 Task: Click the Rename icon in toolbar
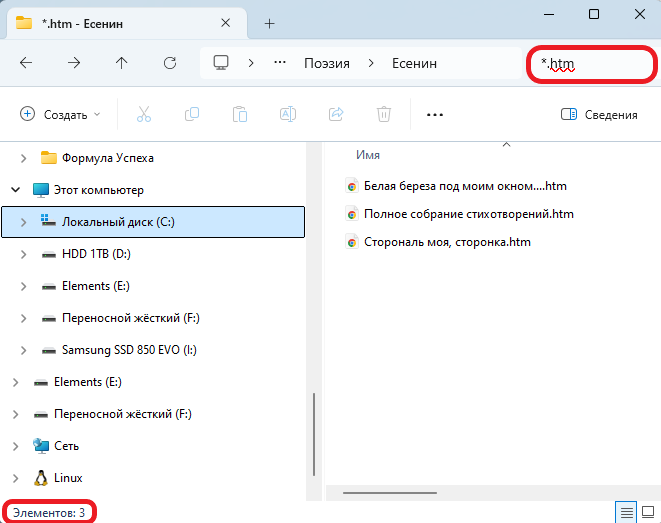[288, 115]
